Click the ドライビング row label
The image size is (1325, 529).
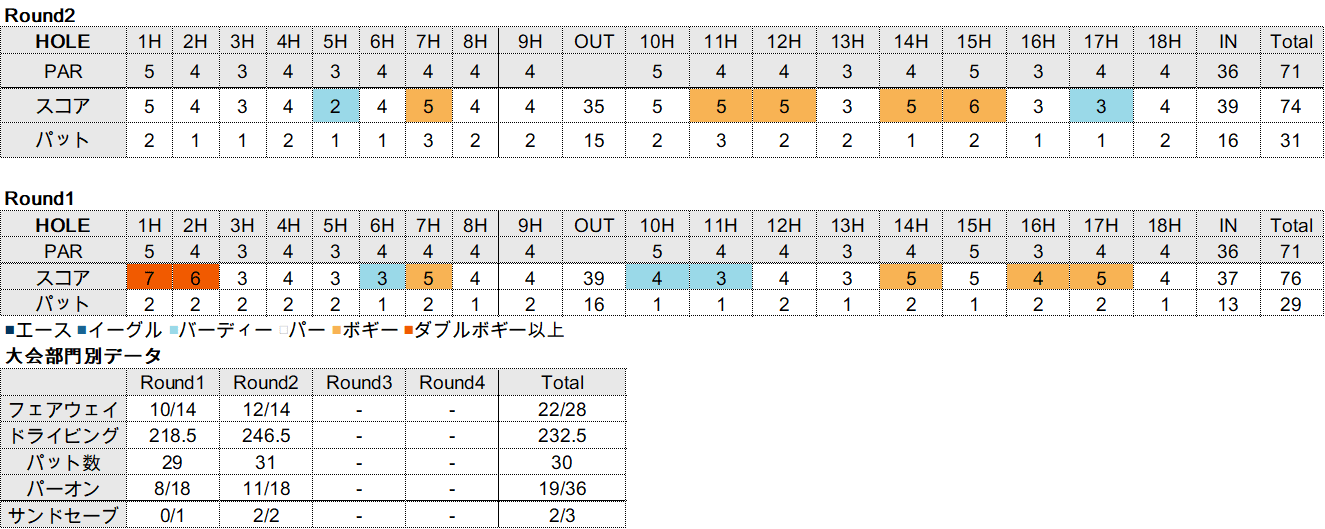point(63,435)
